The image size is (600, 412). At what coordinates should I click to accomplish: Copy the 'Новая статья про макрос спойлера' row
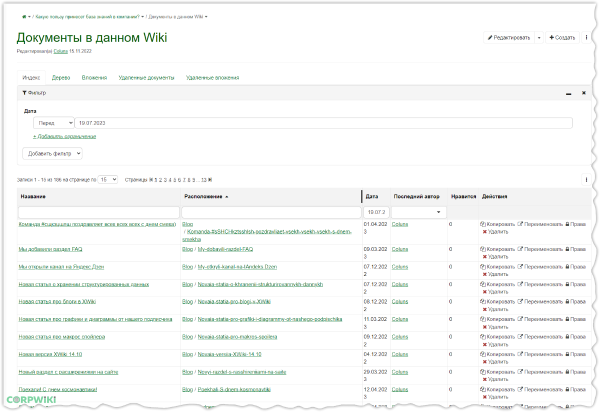tap(497, 337)
